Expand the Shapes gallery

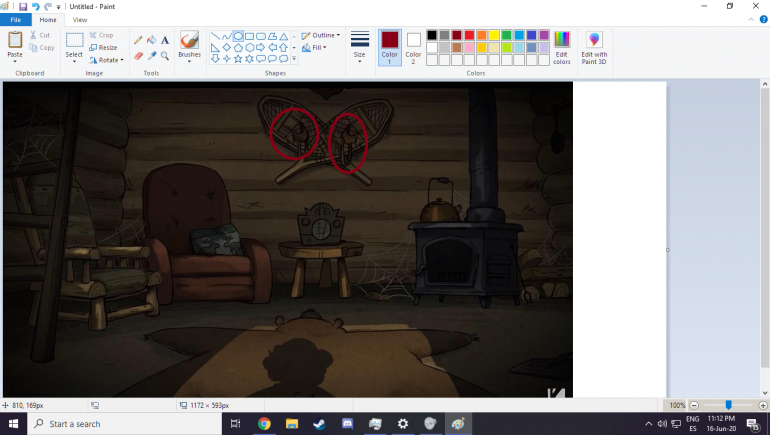point(294,59)
